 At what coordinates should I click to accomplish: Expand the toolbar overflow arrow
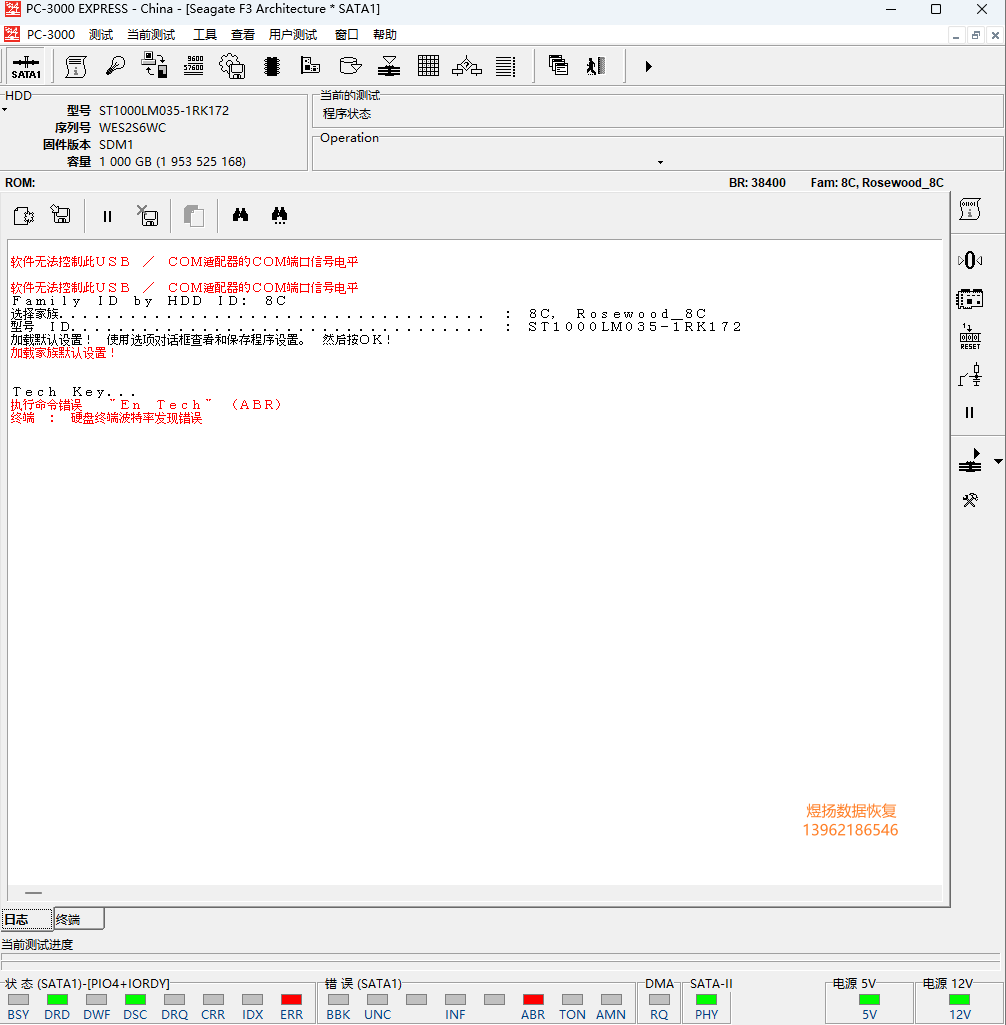click(648, 66)
